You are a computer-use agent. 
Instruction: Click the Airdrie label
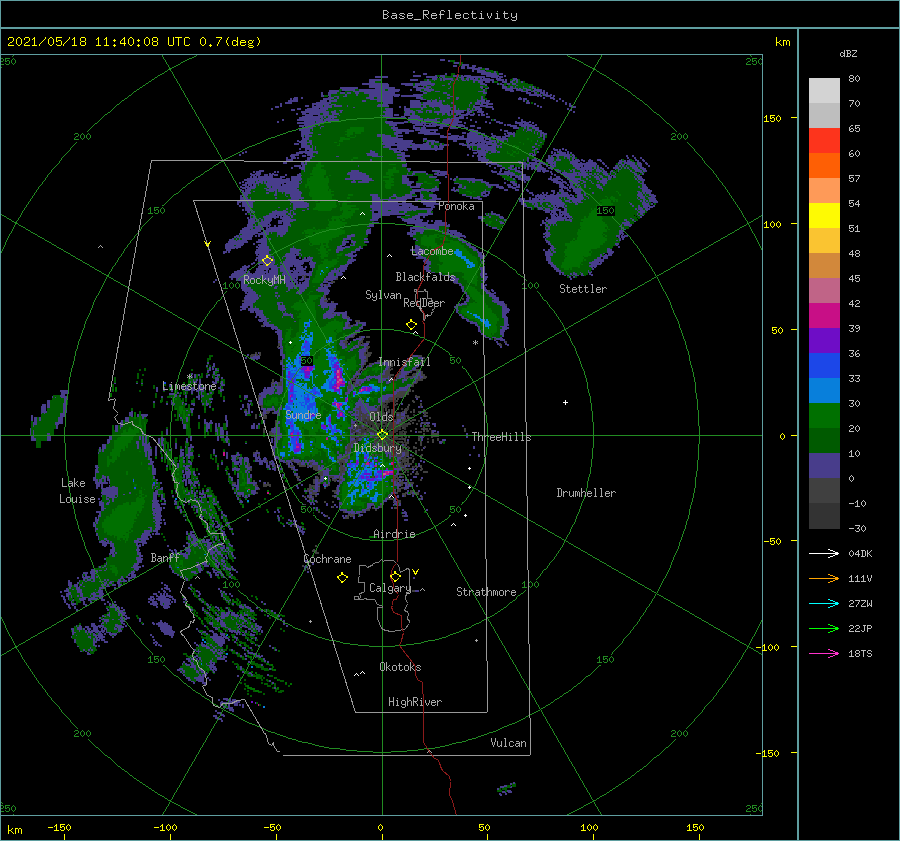394,534
